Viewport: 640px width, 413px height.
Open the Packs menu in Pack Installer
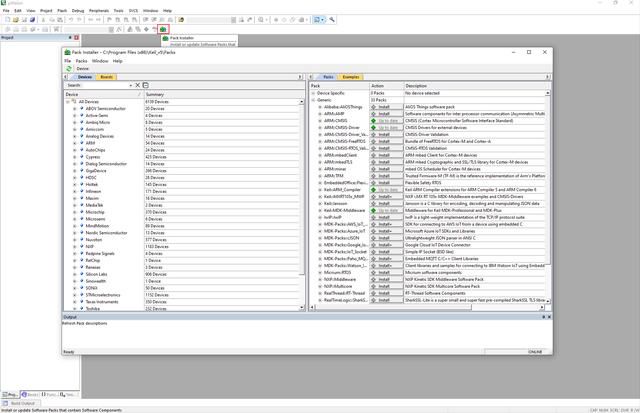point(82,61)
